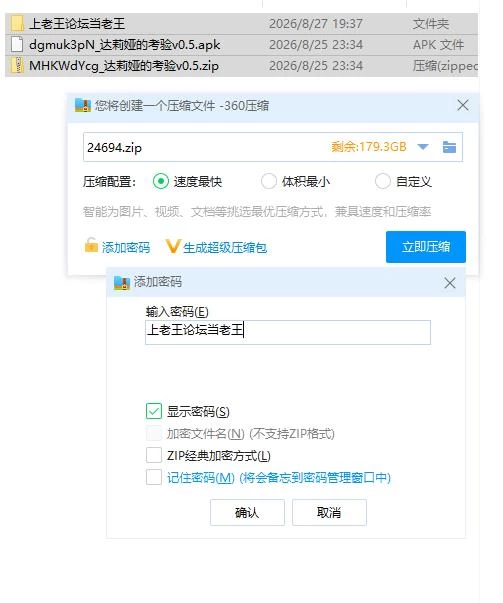Click the 文件夹 type cell

coord(431,24)
